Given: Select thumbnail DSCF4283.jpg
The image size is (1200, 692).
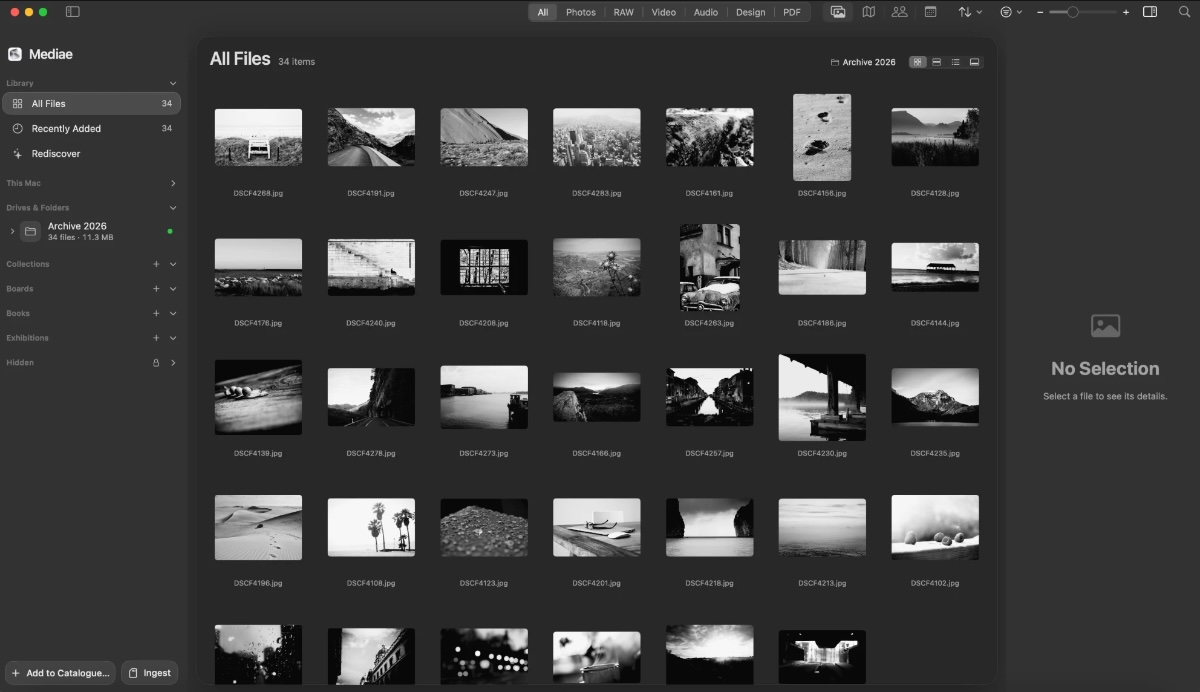Looking at the screenshot, I should pyautogui.click(x=597, y=137).
